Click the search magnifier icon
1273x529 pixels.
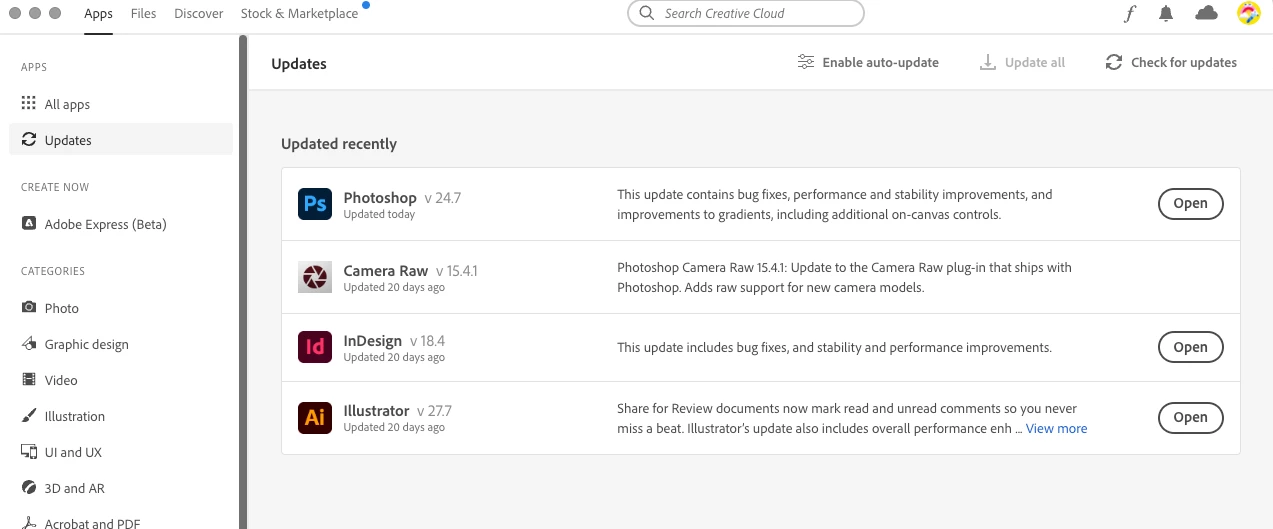[649, 14]
